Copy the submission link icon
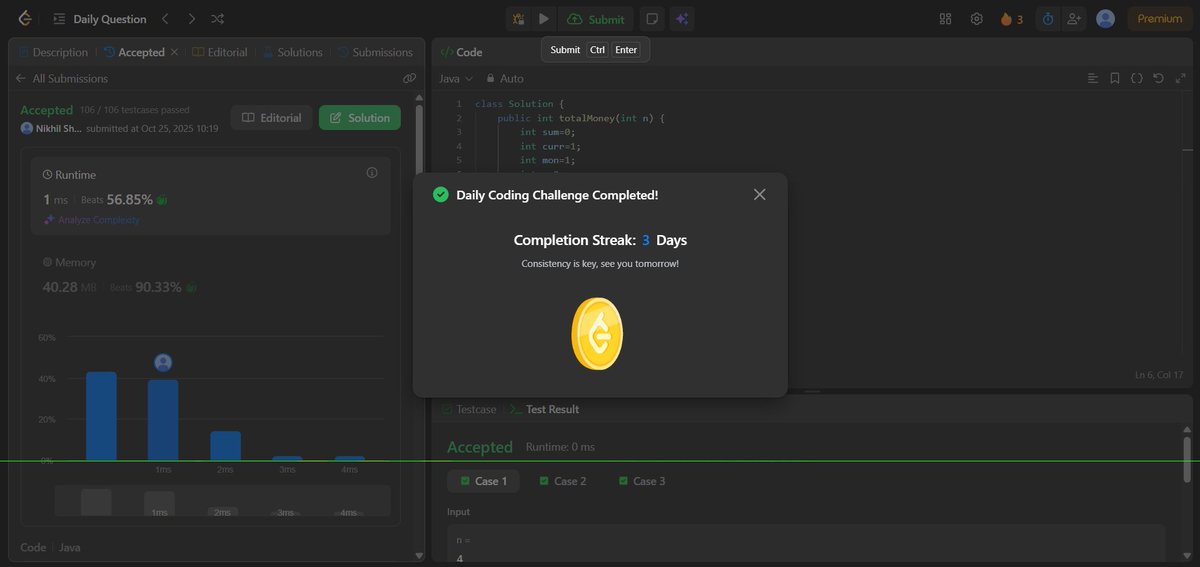The height and width of the screenshot is (567, 1200). coord(409,78)
